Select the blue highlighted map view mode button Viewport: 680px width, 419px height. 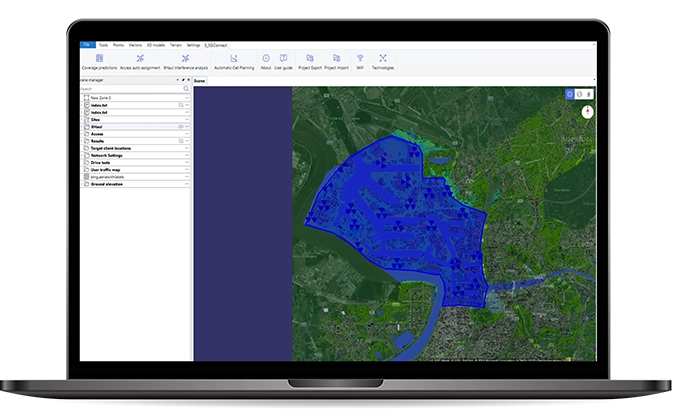569,94
